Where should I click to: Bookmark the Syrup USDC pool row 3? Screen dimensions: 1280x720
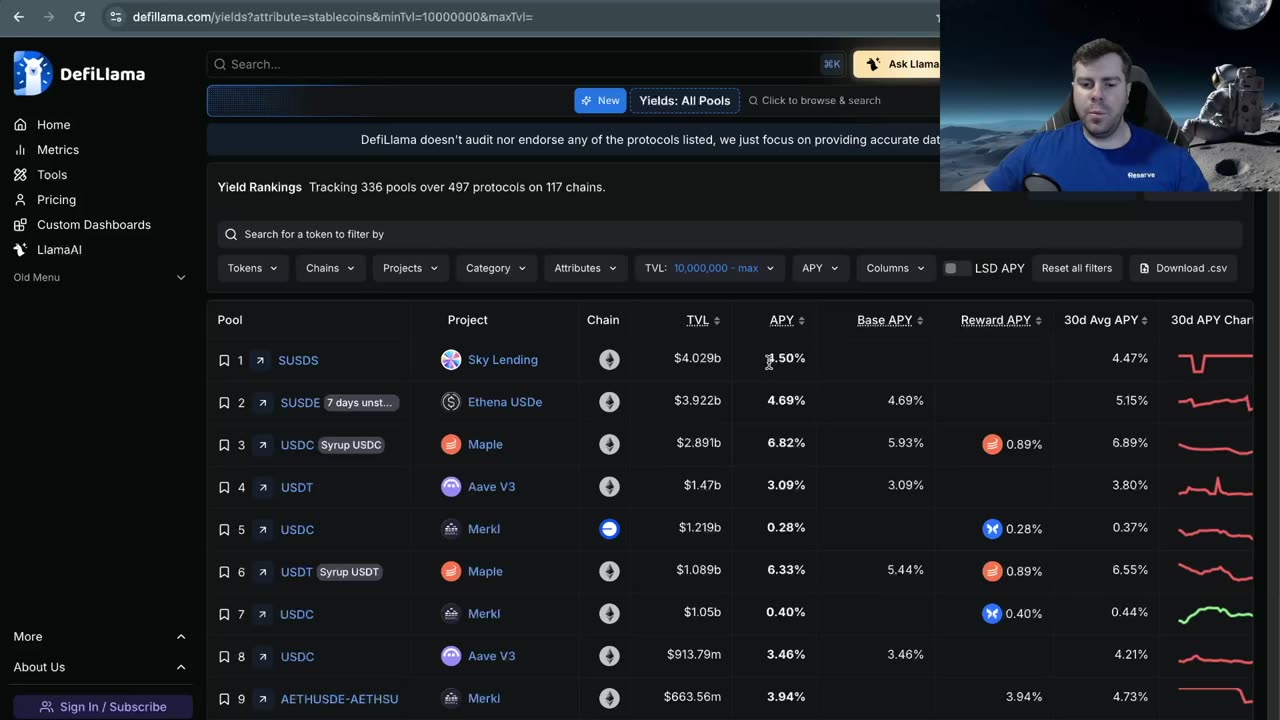224,445
